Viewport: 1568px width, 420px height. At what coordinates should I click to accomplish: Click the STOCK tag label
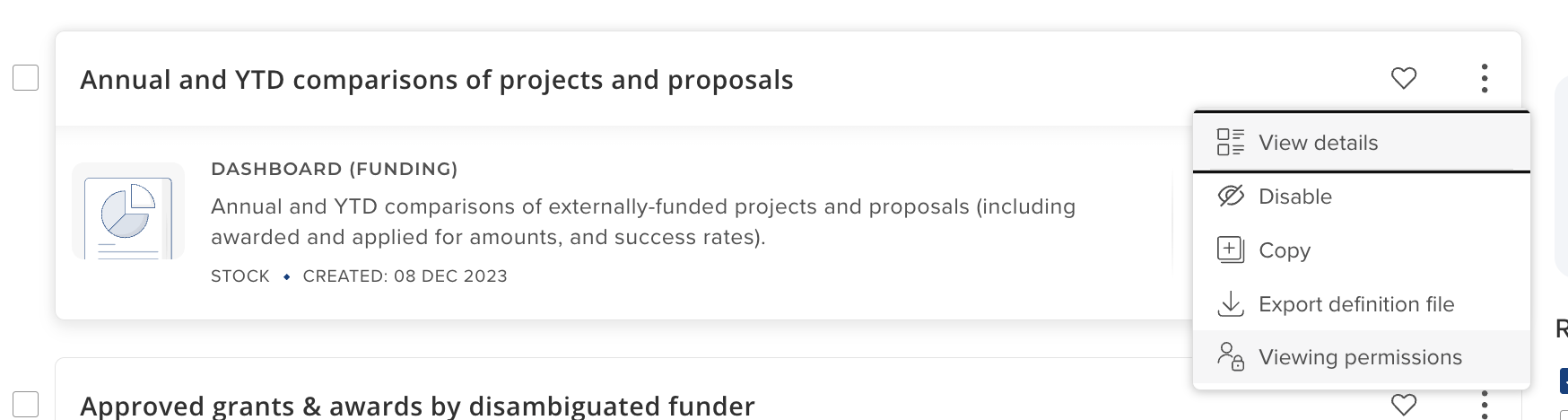point(240,276)
